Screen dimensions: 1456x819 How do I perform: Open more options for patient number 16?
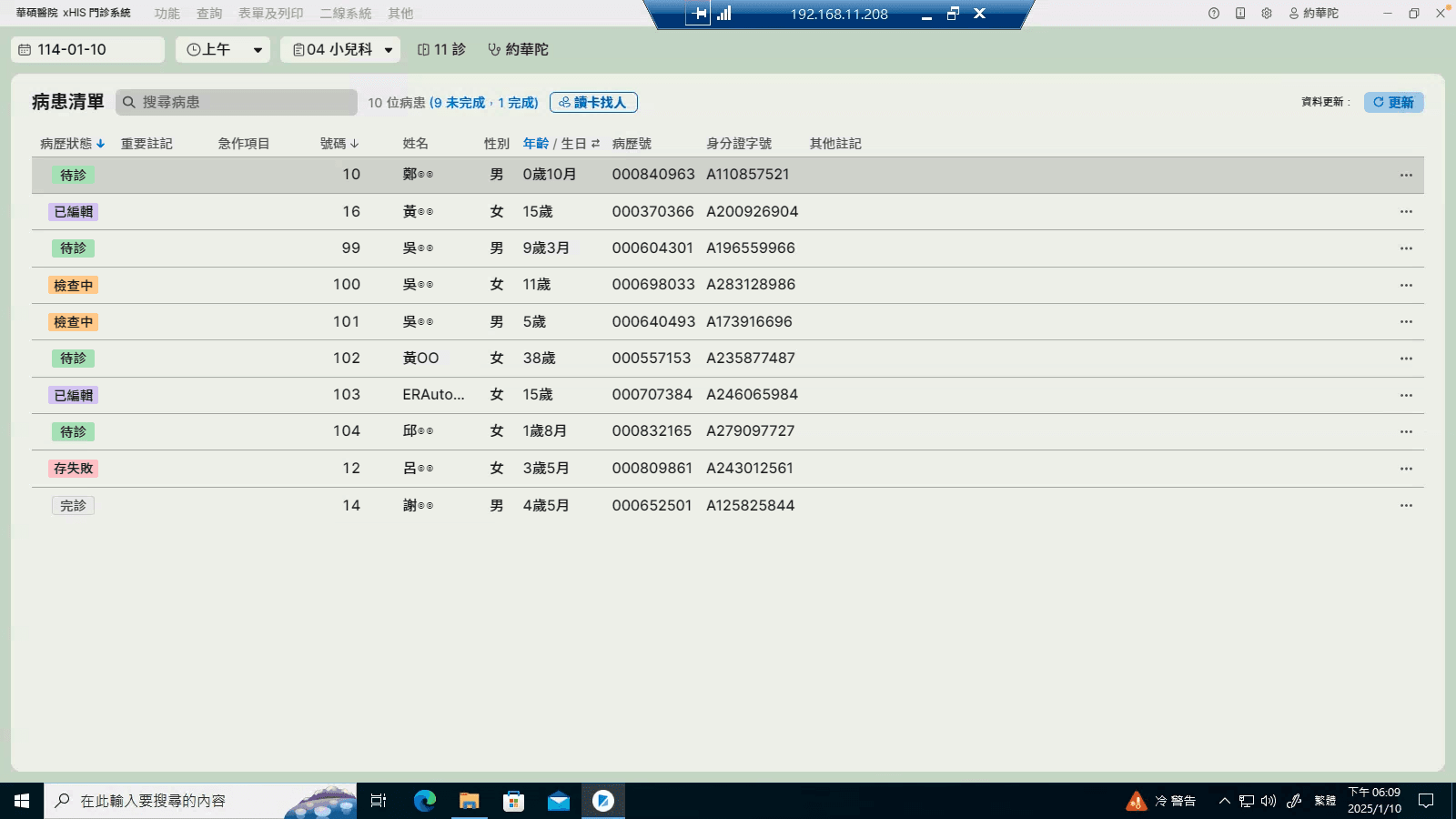pos(1406,211)
